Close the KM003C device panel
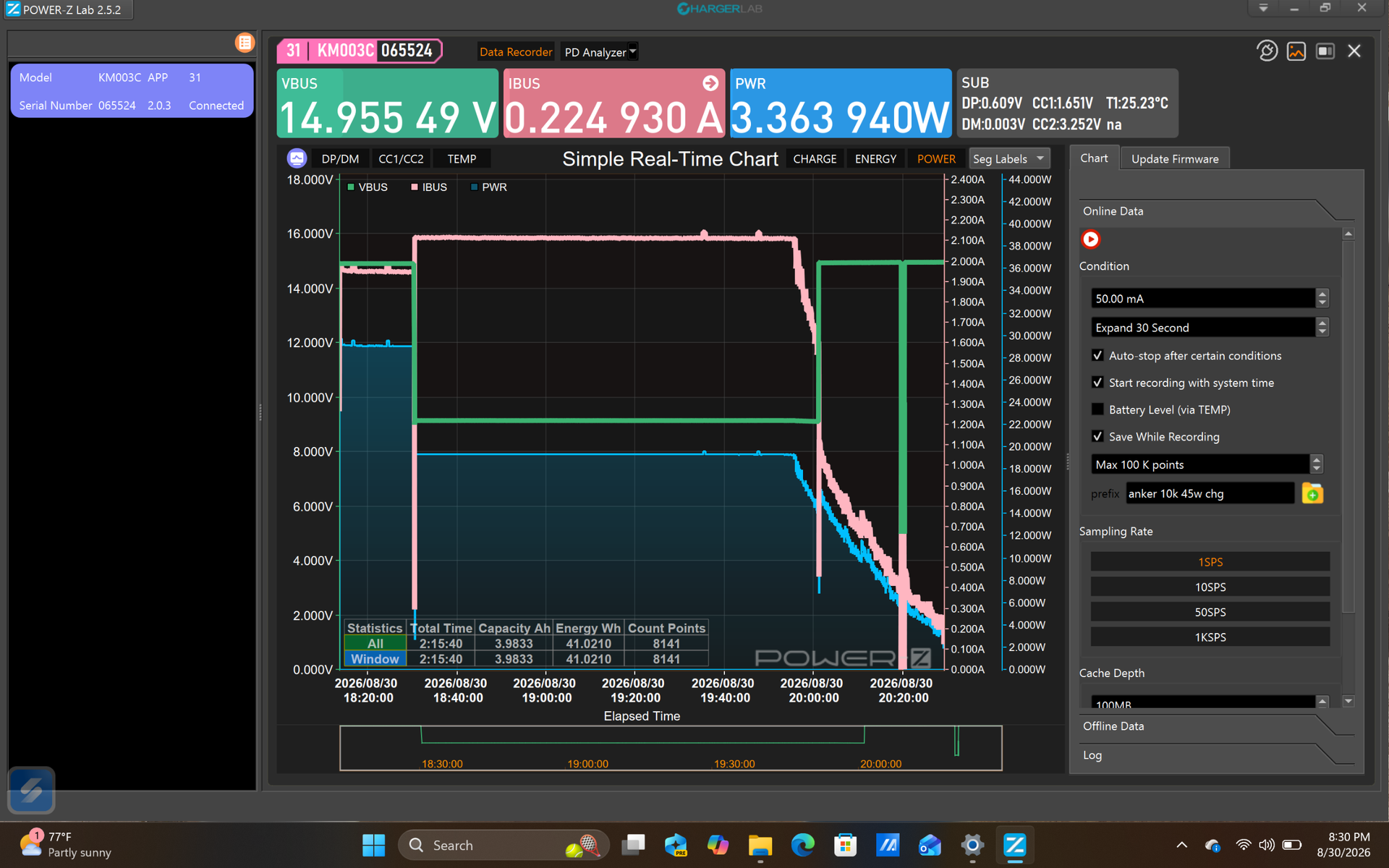 [1354, 51]
